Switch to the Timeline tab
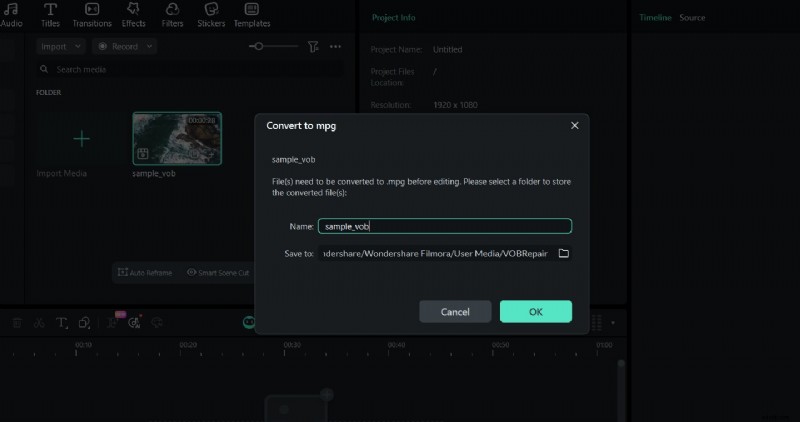 coord(655,18)
